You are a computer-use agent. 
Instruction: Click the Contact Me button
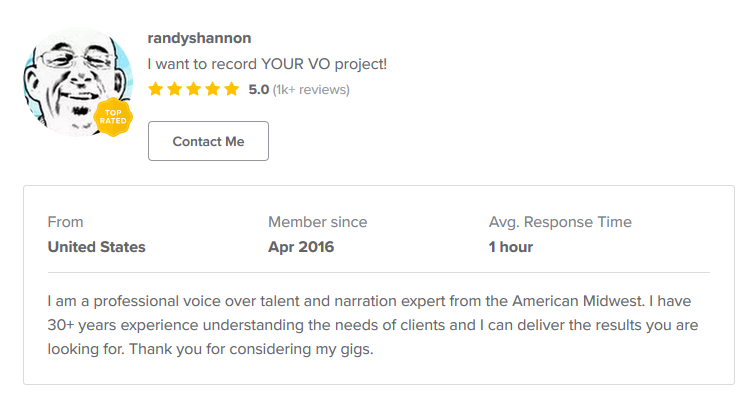(208, 141)
